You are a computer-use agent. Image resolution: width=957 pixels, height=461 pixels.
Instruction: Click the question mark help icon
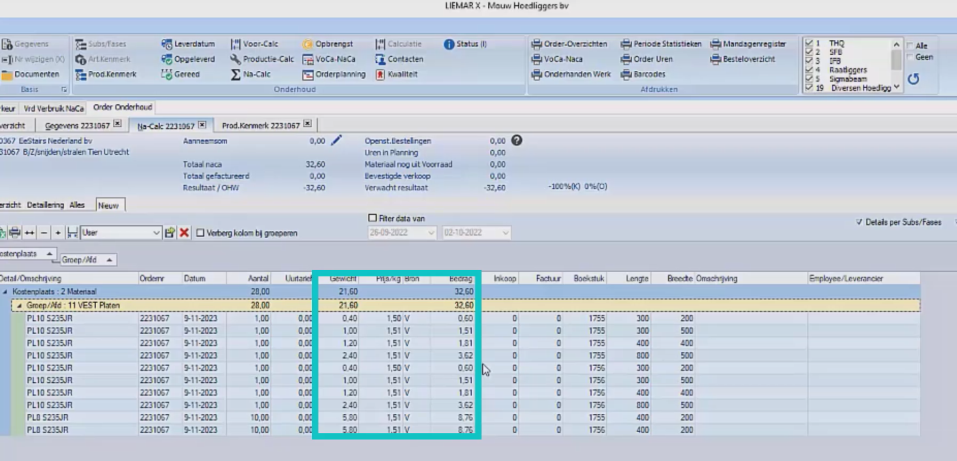[516, 140]
